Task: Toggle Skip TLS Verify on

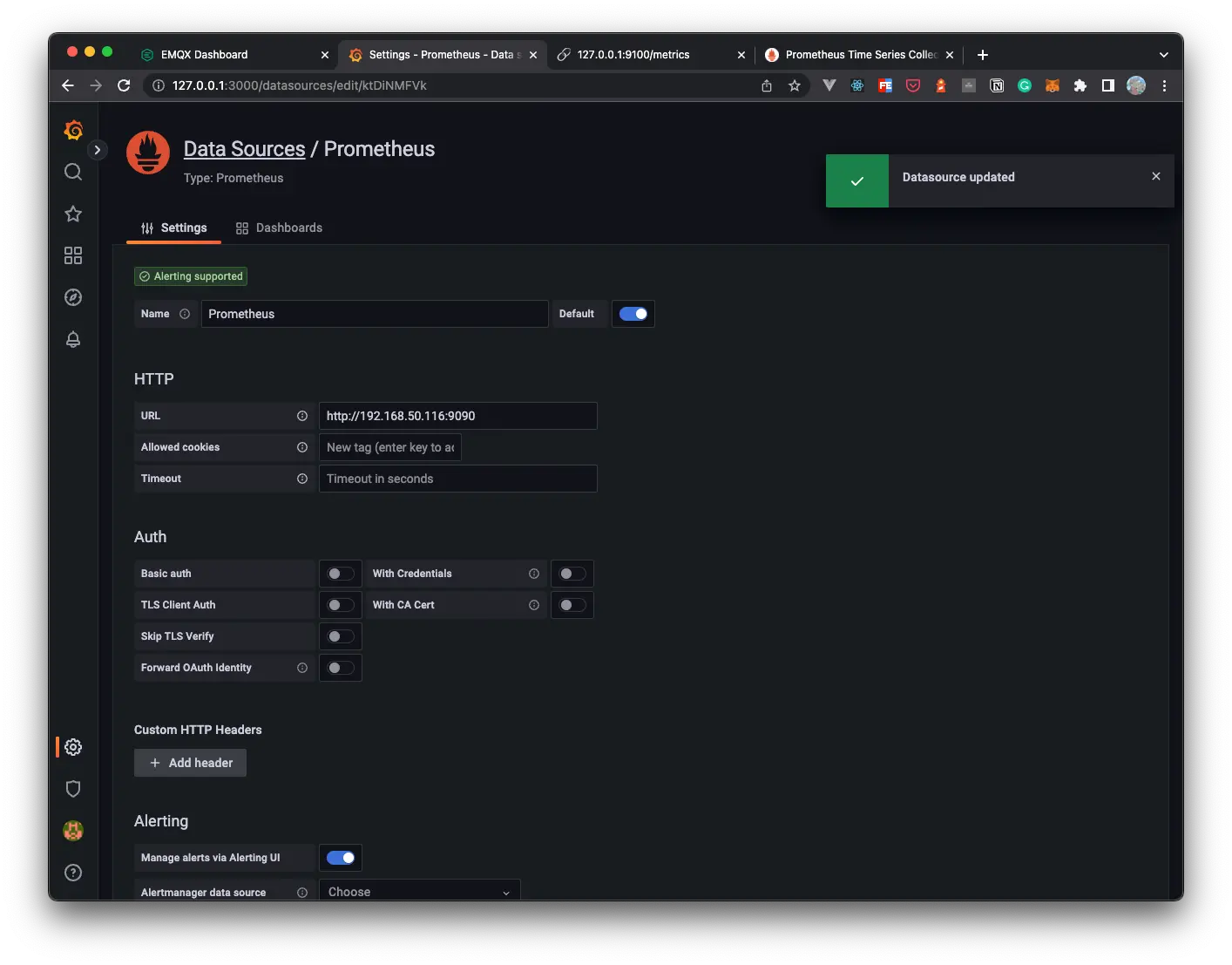Action: 340,636
